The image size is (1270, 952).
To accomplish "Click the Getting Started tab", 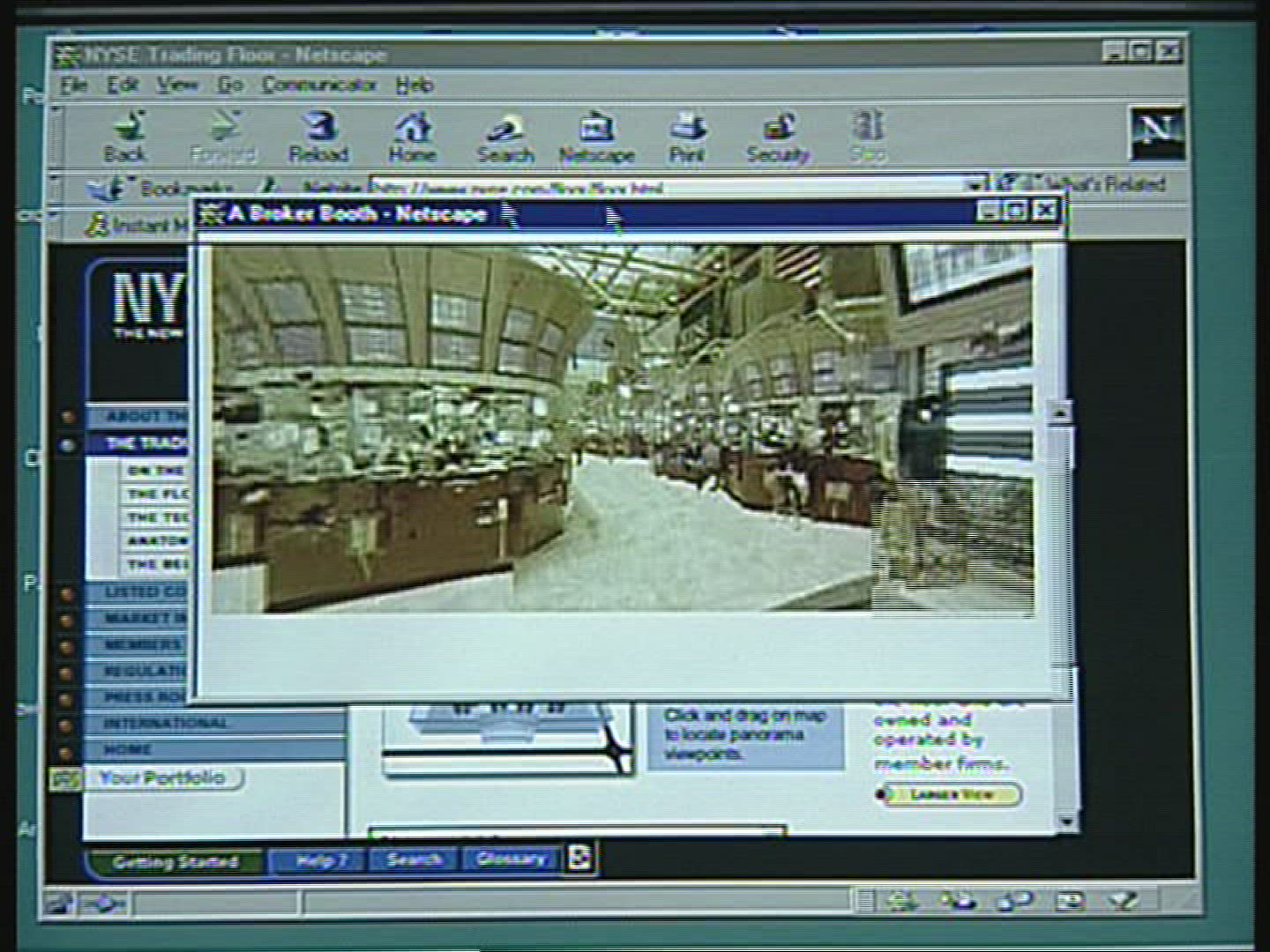I will [x=175, y=861].
